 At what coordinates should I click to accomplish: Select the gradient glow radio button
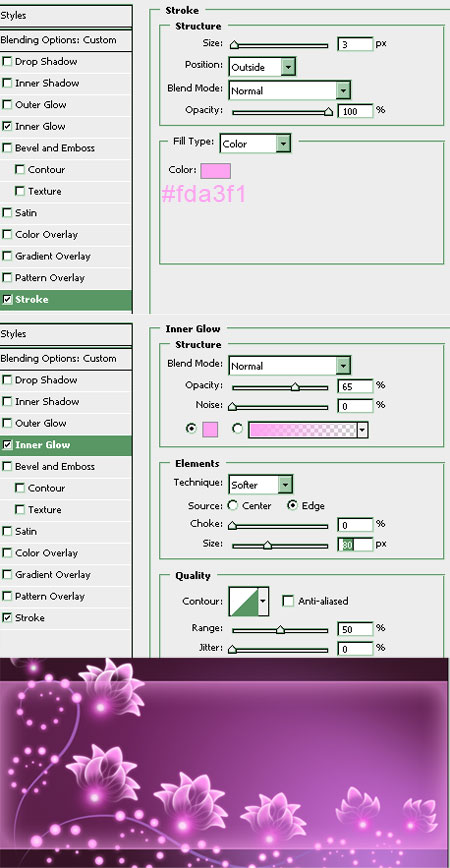(237, 428)
